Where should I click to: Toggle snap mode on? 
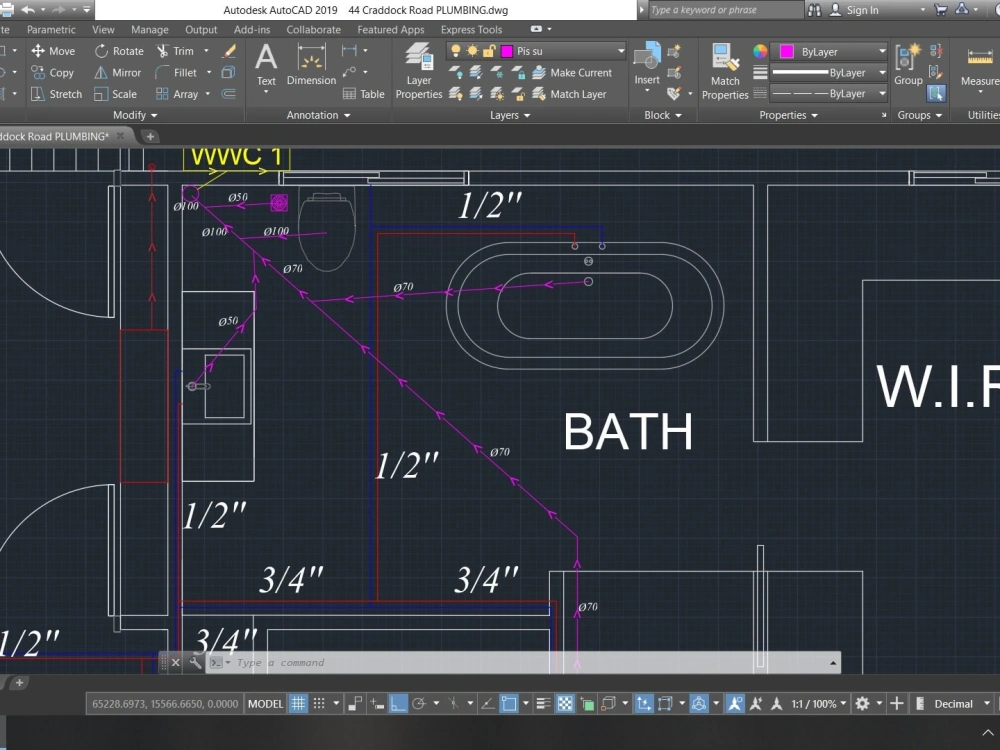(x=318, y=703)
